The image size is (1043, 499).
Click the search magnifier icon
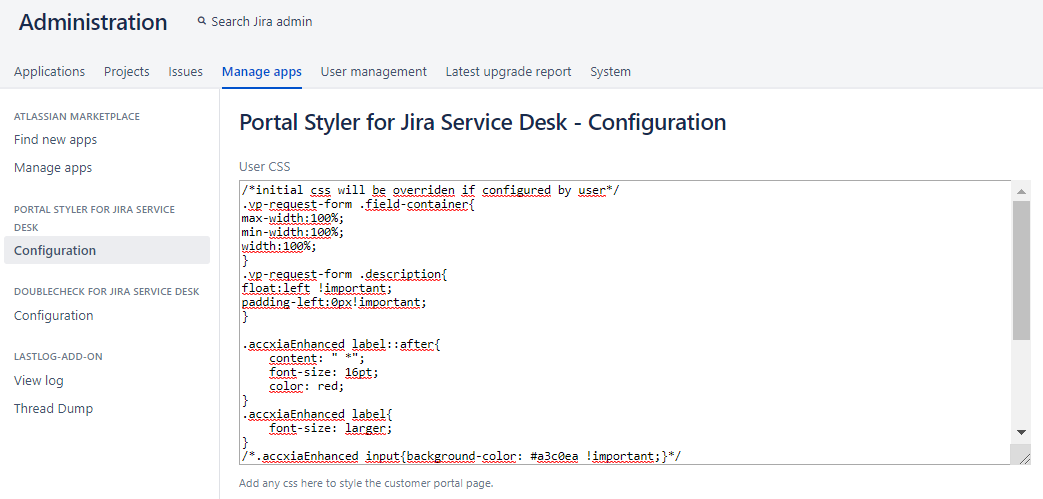pyautogui.click(x=202, y=21)
